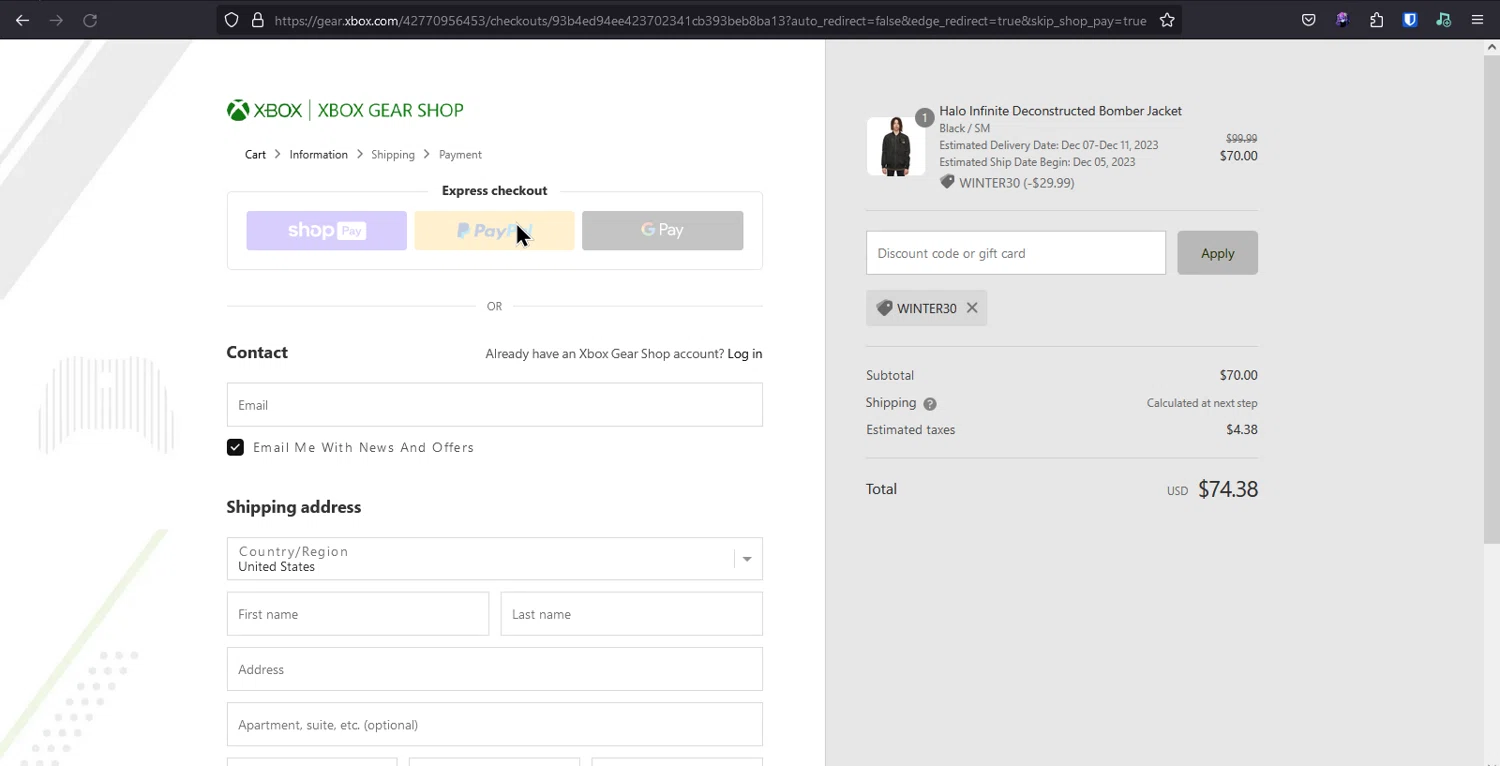Open the Xbox Gear Shop logo
Screen dimensions: 1500x766
pos(345,110)
